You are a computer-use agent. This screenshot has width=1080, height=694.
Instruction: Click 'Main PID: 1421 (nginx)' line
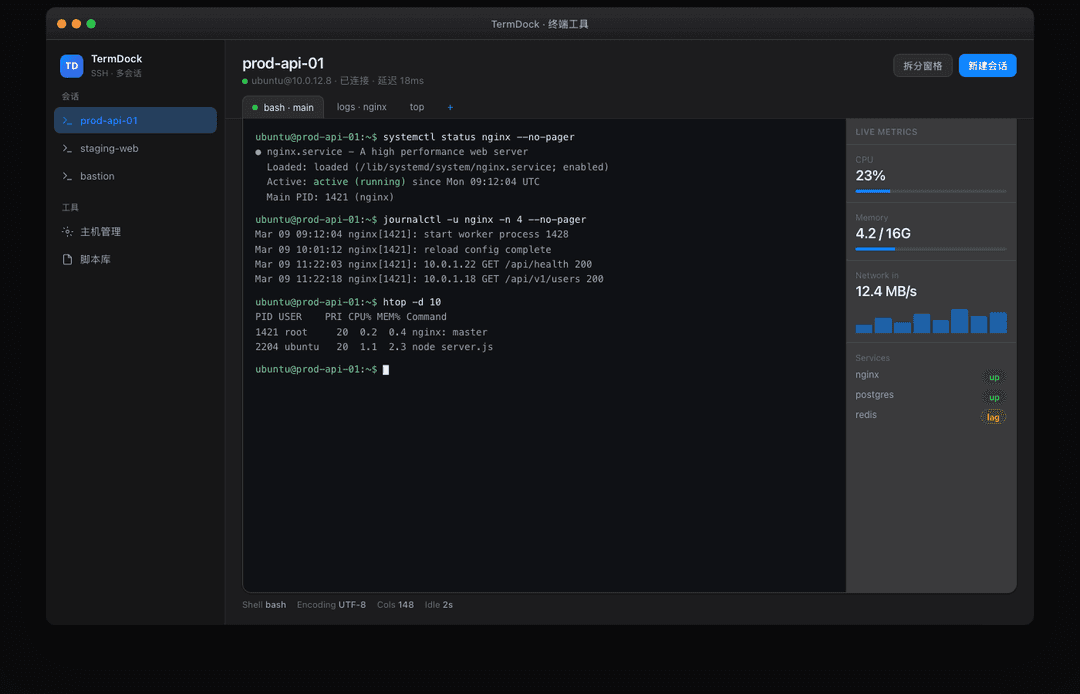330,197
